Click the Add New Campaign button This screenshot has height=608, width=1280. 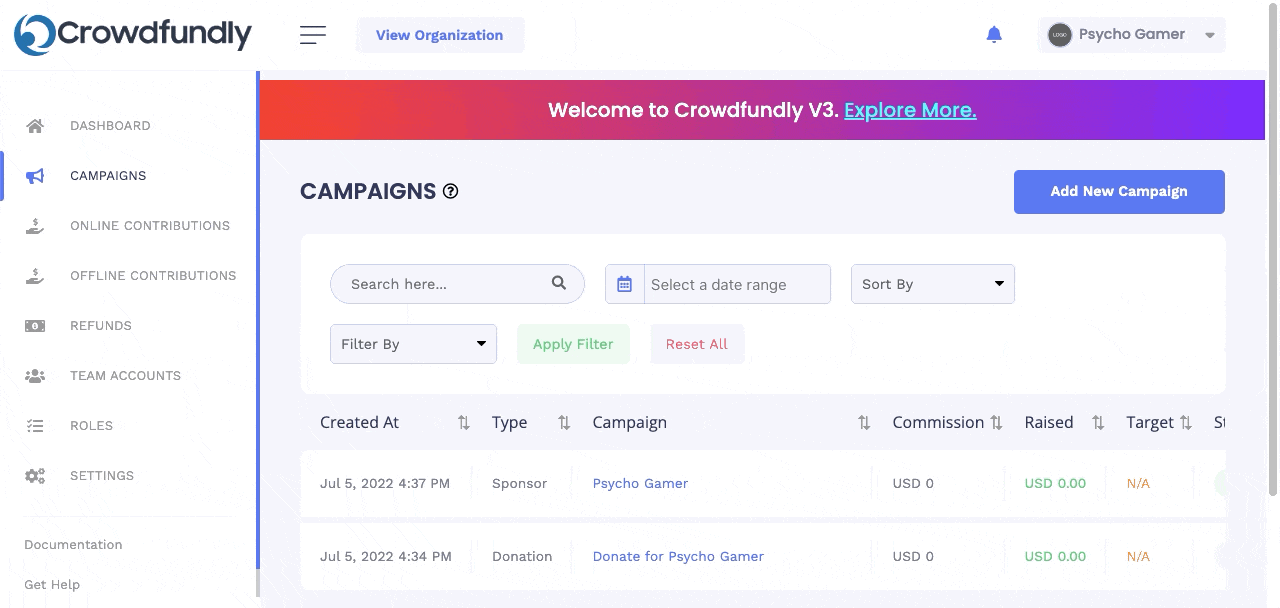tap(1119, 192)
